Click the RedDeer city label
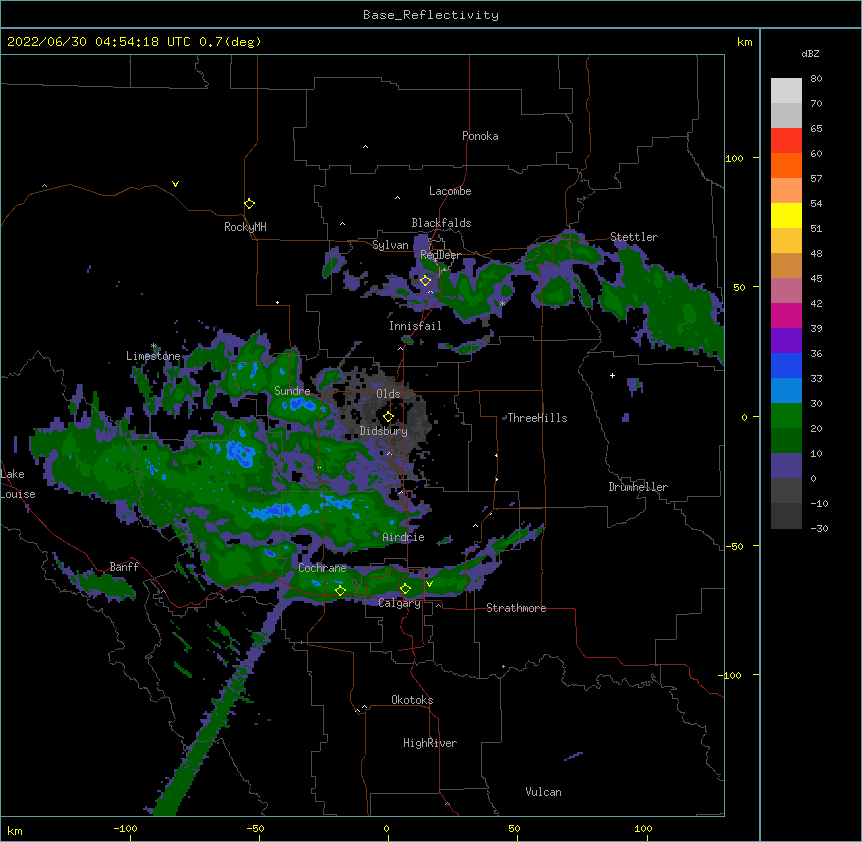This screenshot has width=862, height=842. coord(440,255)
